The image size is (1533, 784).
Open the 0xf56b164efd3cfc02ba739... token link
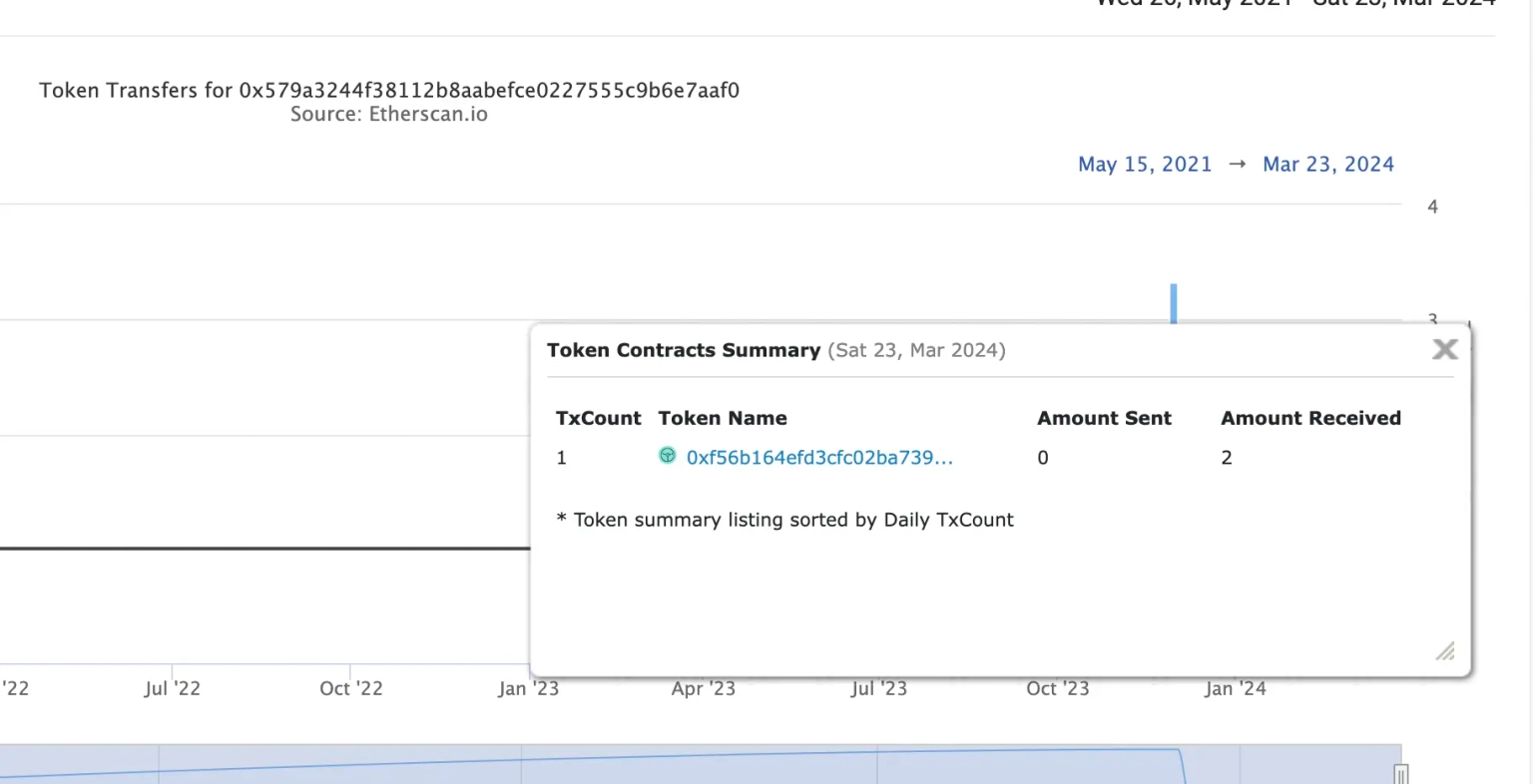click(819, 458)
